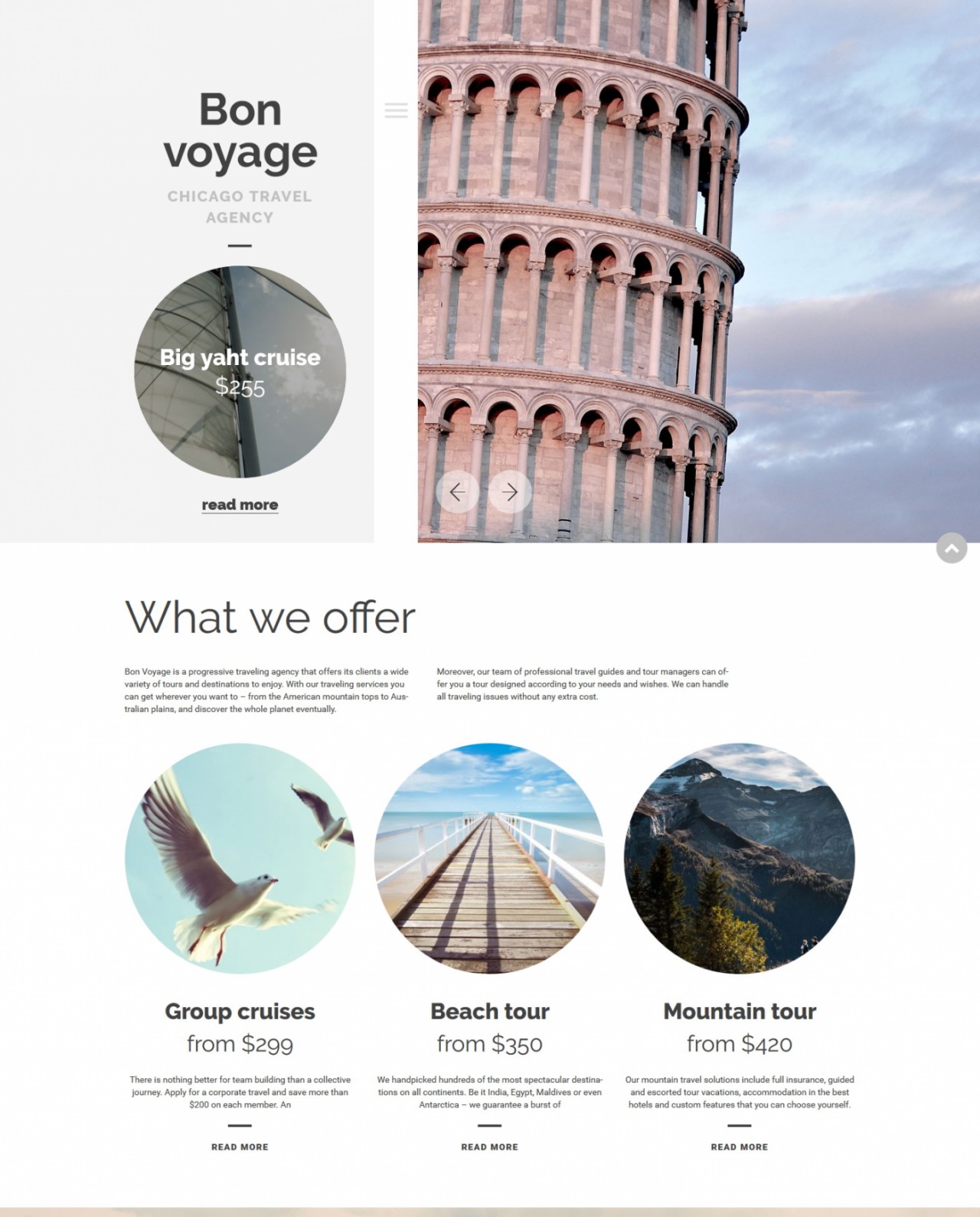
Task: Open the Group cruises heading
Action: click(240, 1011)
